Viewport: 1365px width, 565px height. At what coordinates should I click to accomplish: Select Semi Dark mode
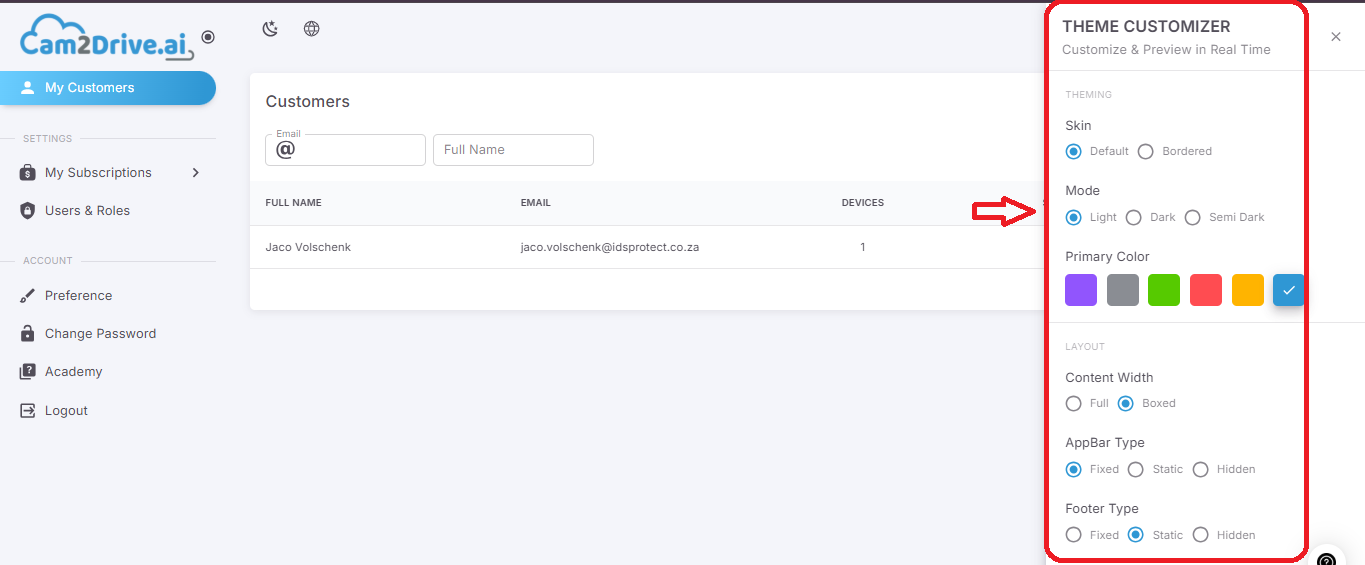1193,218
